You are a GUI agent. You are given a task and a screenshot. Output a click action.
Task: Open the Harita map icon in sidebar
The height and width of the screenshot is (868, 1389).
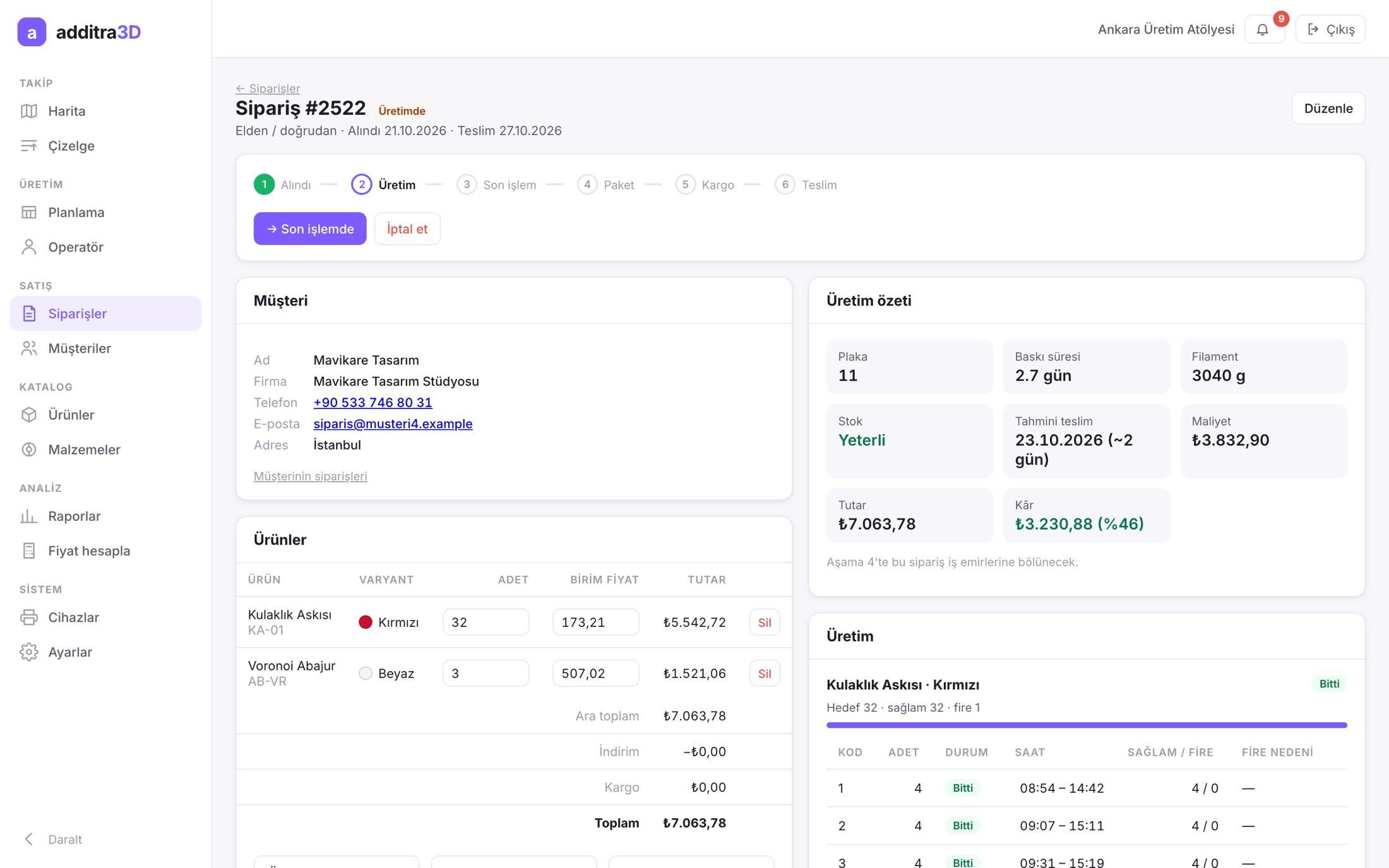[x=29, y=111]
